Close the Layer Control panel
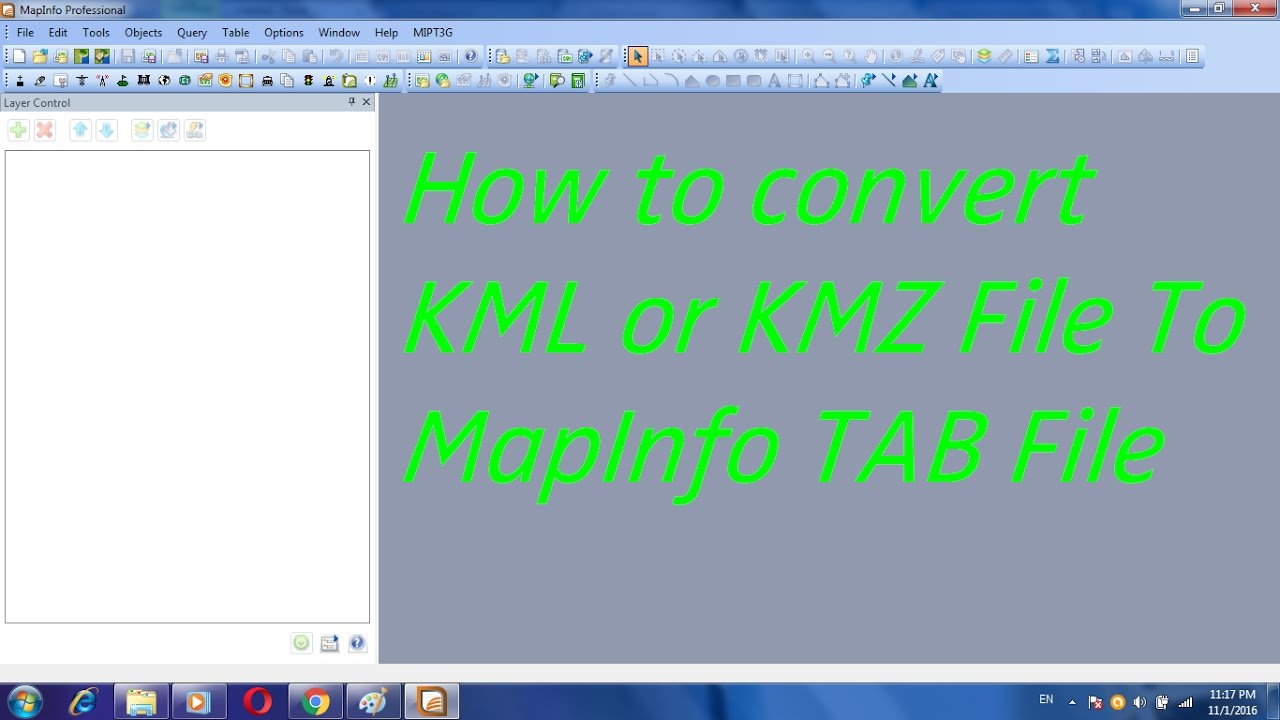 366,102
